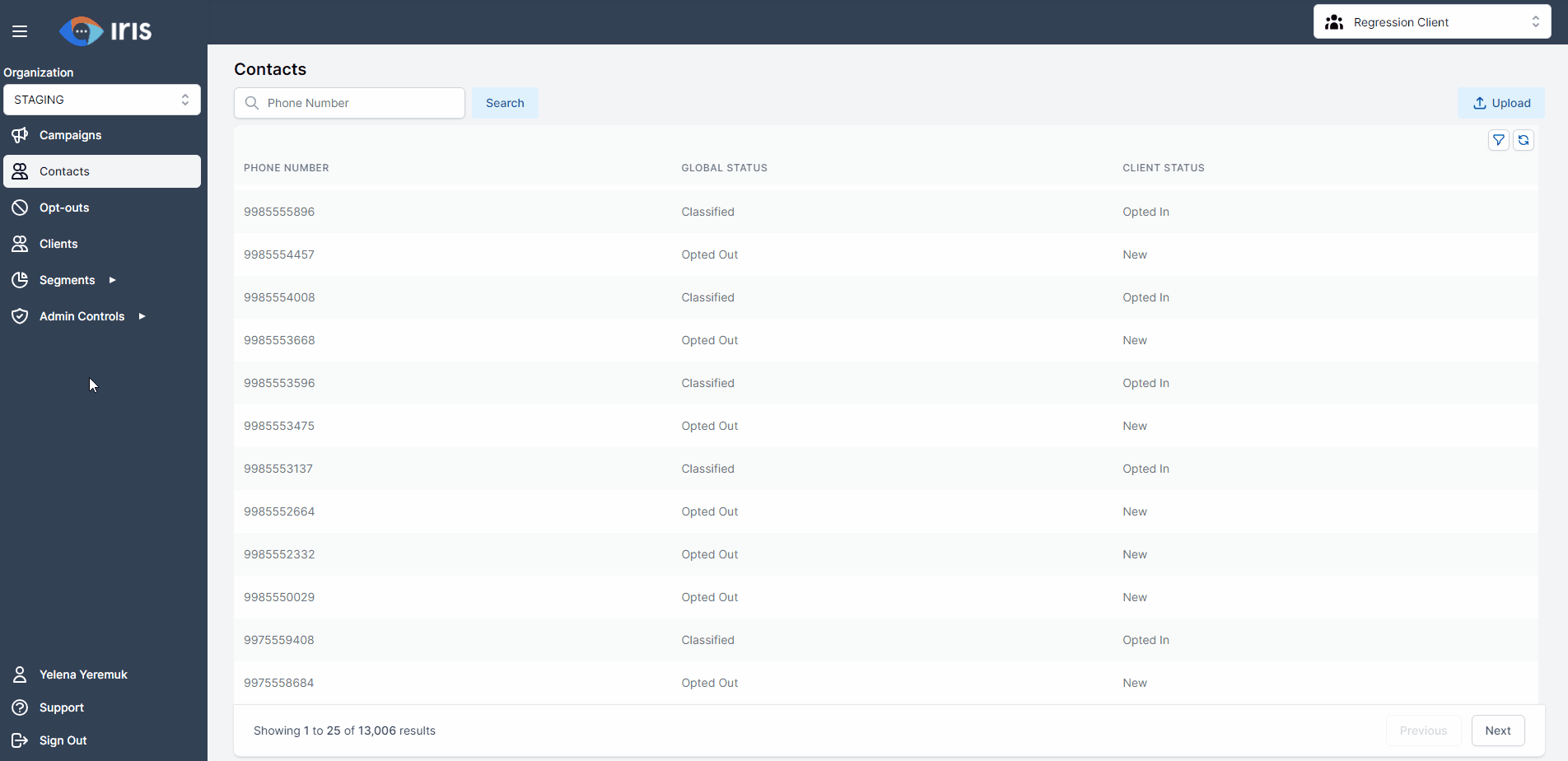The height and width of the screenshot is (761, 1568).
Task: Click the Sign Out arrow icon
Action: pos(20,740)
